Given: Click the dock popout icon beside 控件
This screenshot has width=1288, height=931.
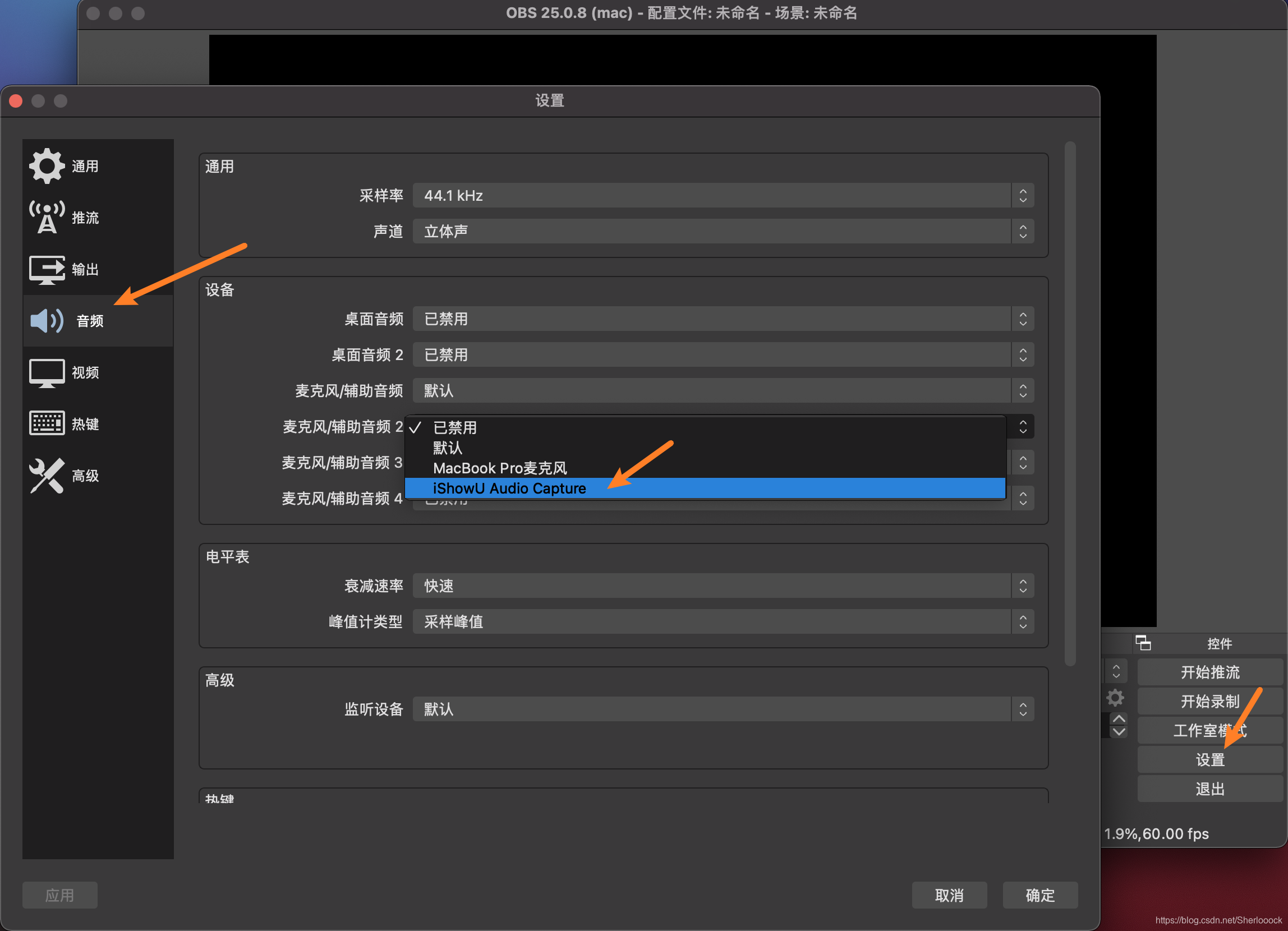Looking at the screenshot, I should (1143, 643).
